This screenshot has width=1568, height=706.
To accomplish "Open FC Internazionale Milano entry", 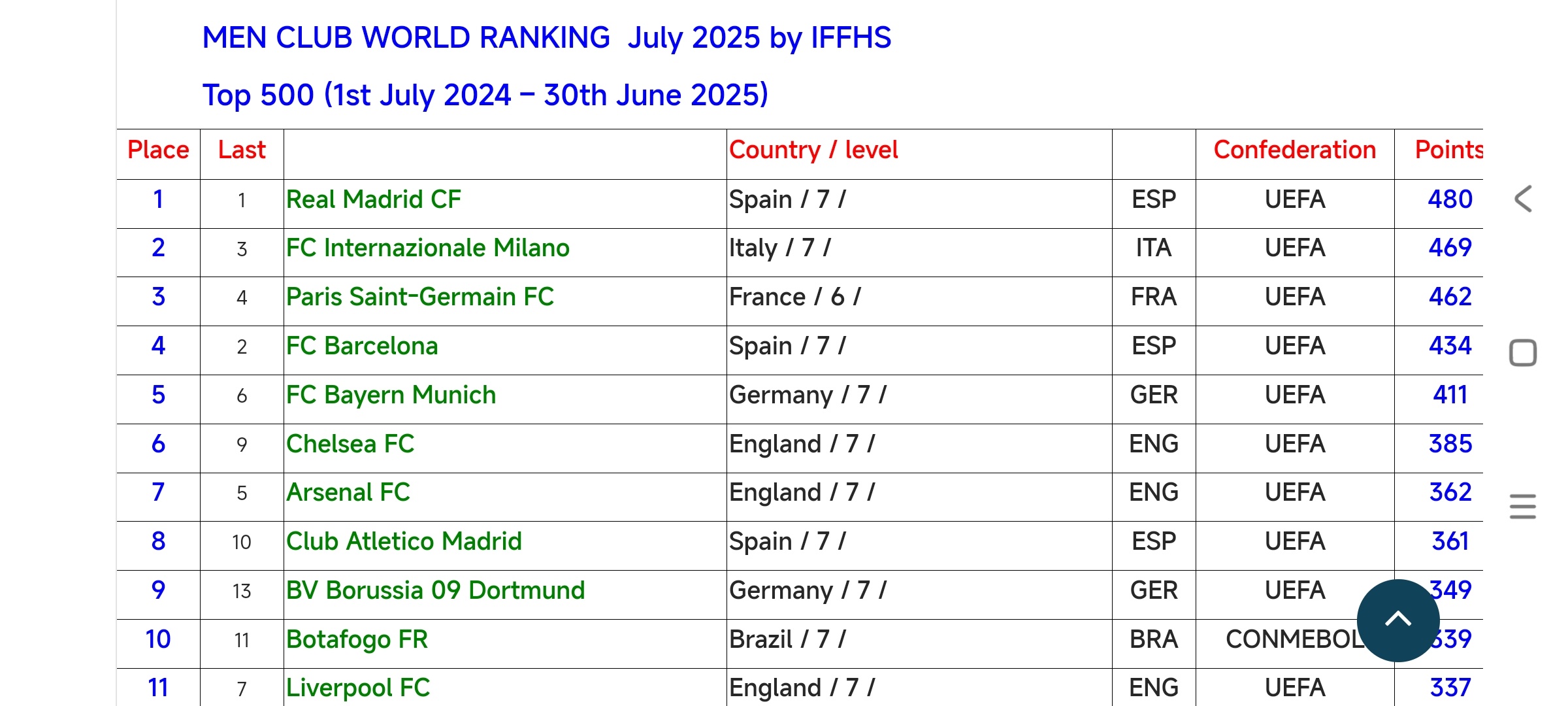I will point(428,248).
